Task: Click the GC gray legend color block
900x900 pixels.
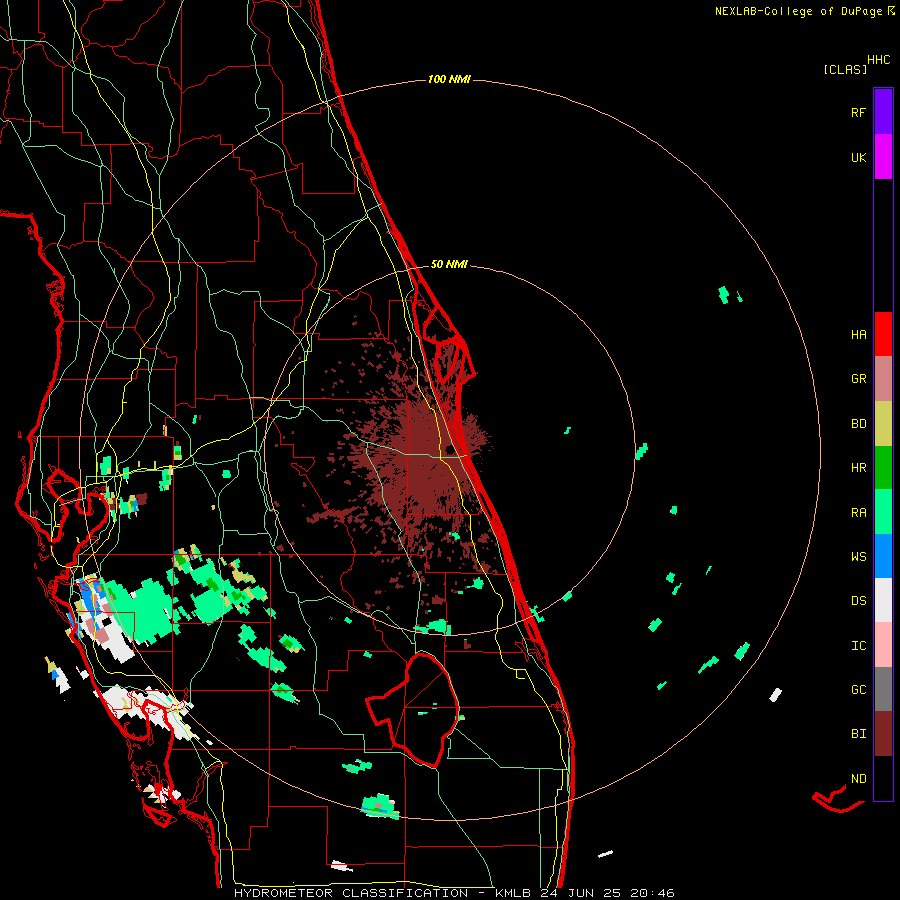Action: click(883, 689)
